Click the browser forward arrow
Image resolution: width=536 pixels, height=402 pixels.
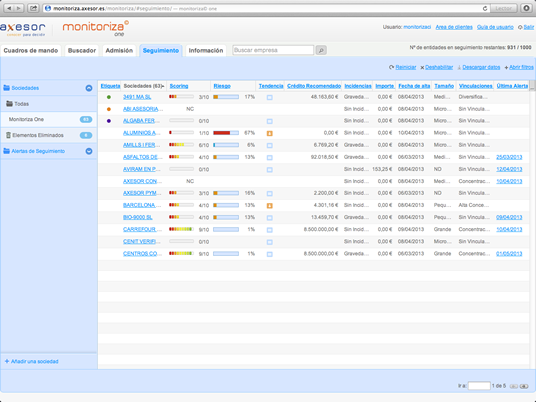(x=19, y=8)
